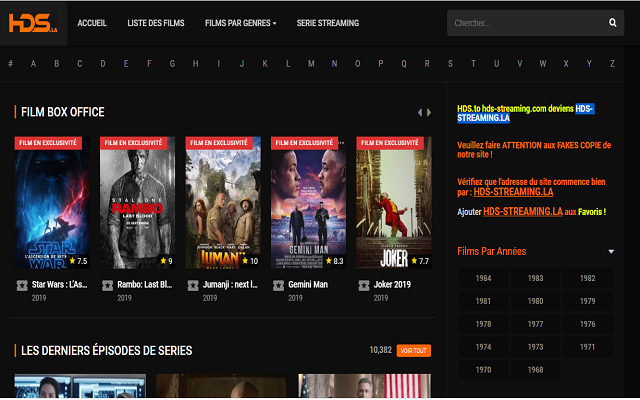
Task: Click the 9 rating on Rambo poster
Action: [167, 261]
